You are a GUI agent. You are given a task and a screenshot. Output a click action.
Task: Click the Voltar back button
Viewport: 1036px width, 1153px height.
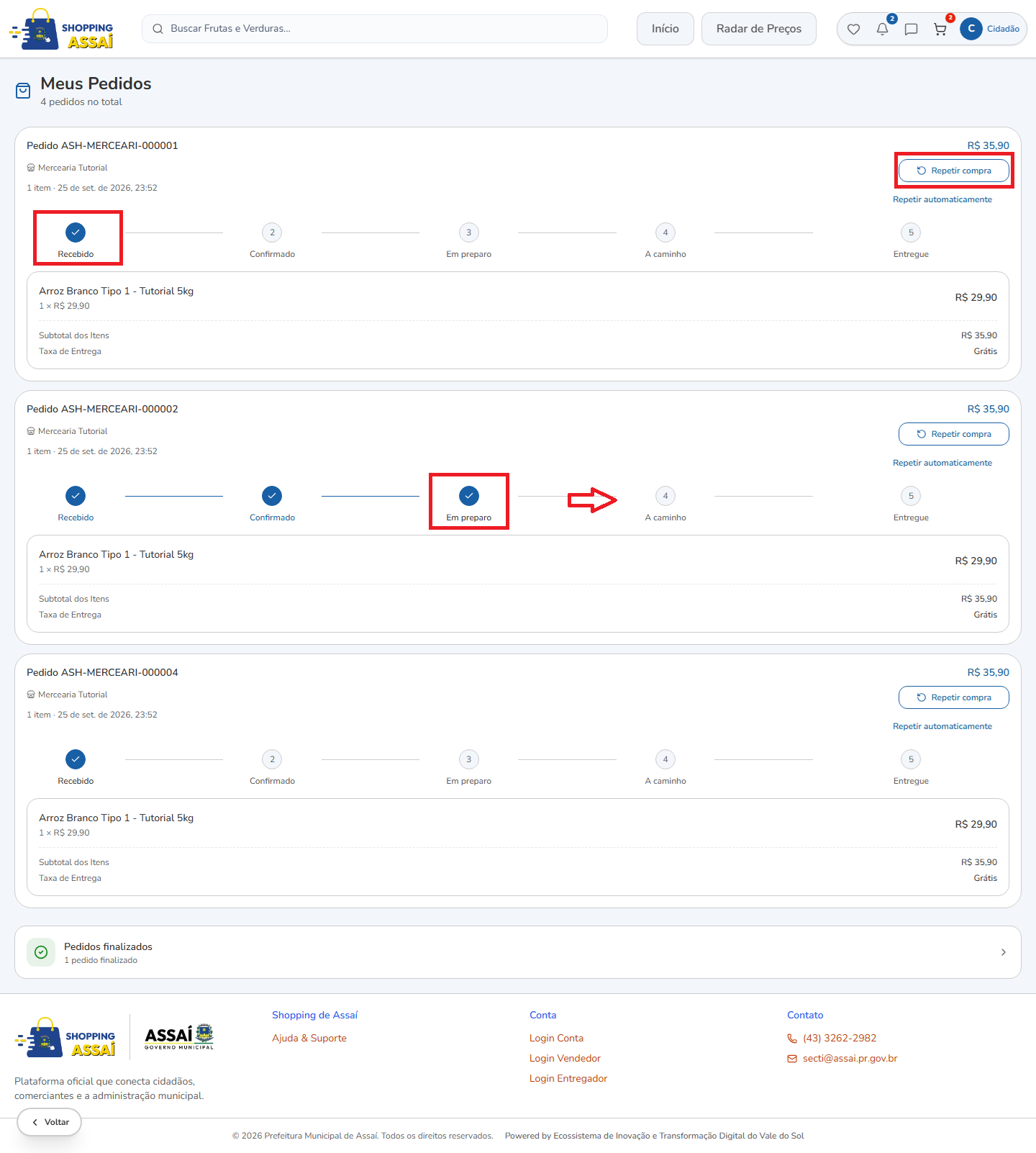point(50,1122)
